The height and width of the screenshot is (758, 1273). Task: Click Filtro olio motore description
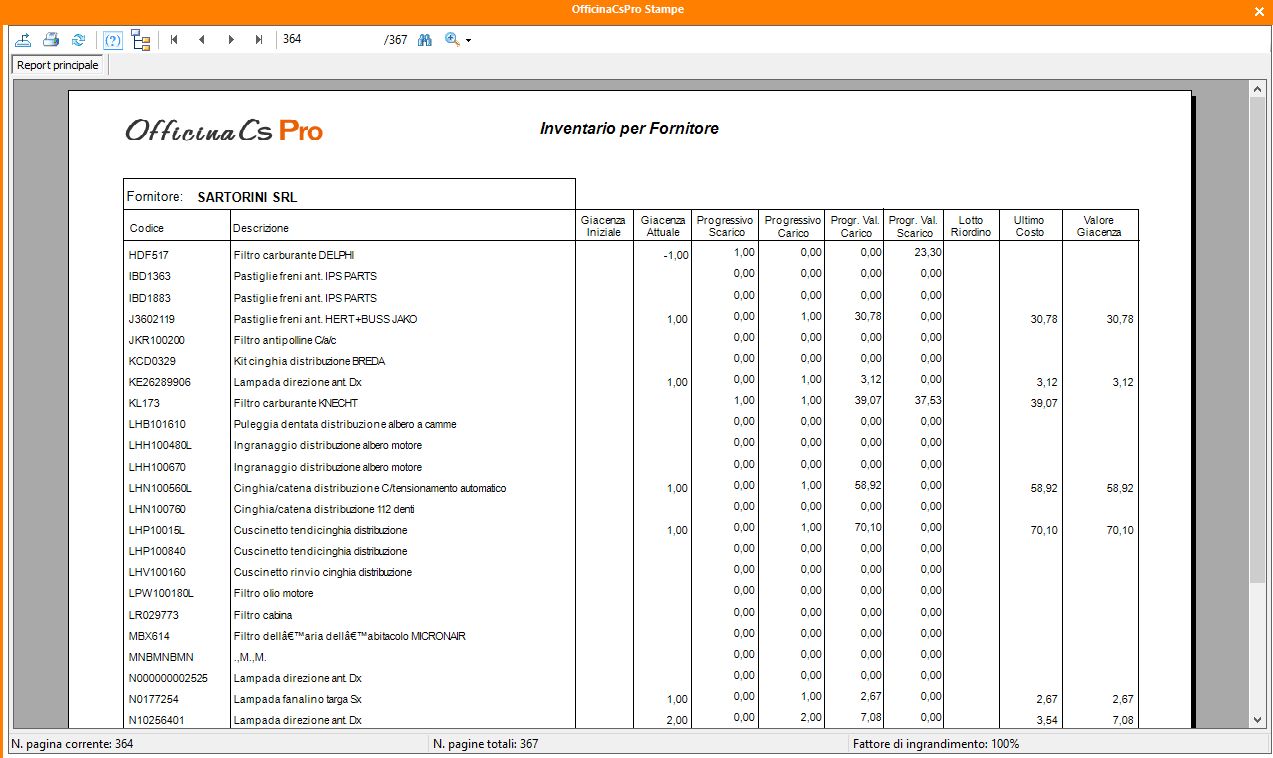tap(273, 593)
